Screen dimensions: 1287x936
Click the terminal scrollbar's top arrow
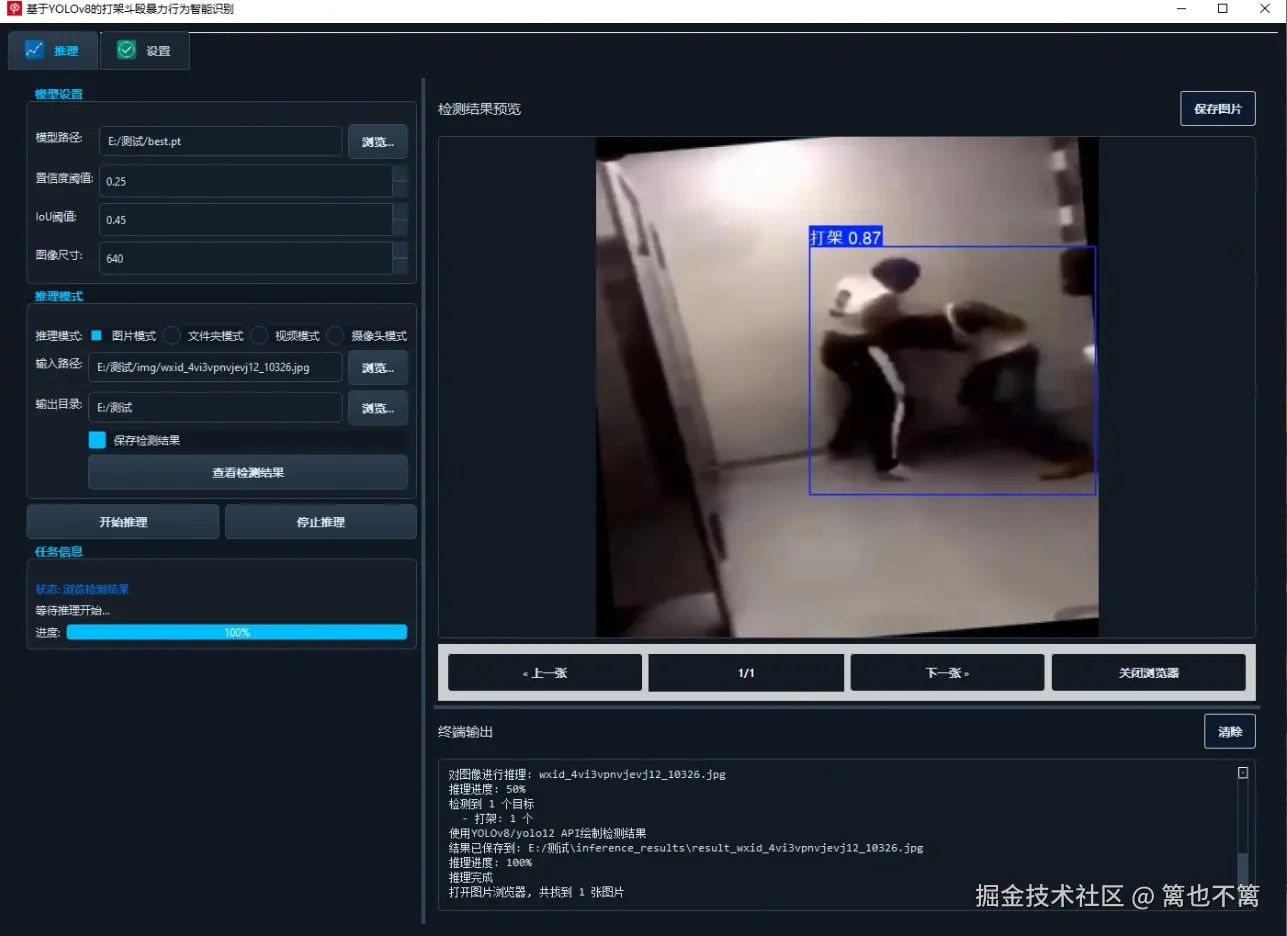coord(1243,773)
